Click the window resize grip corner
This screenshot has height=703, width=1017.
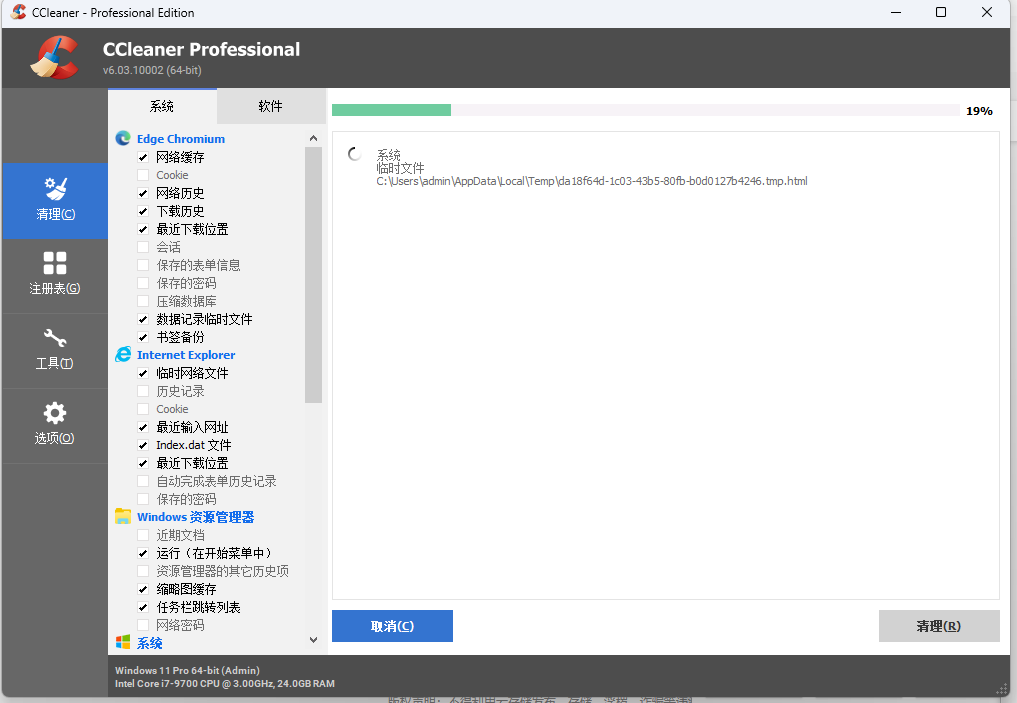pos(1002,689)
